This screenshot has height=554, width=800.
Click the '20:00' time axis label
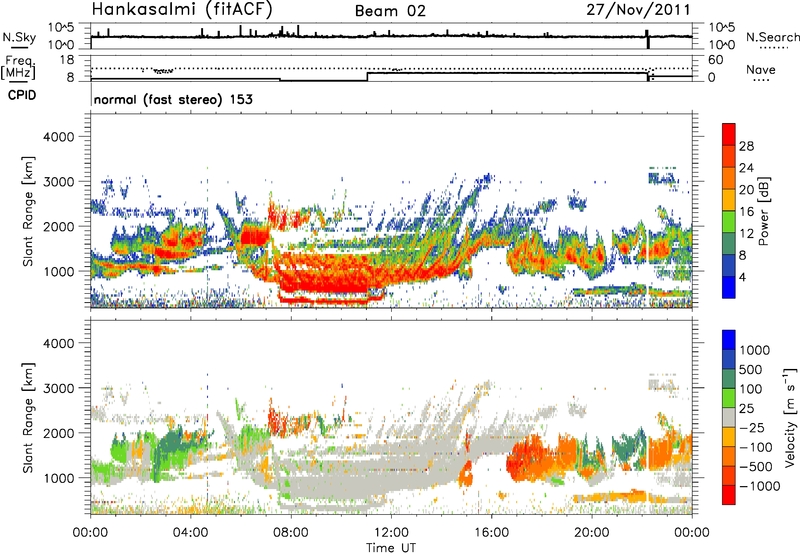click(x=592, y=533)
